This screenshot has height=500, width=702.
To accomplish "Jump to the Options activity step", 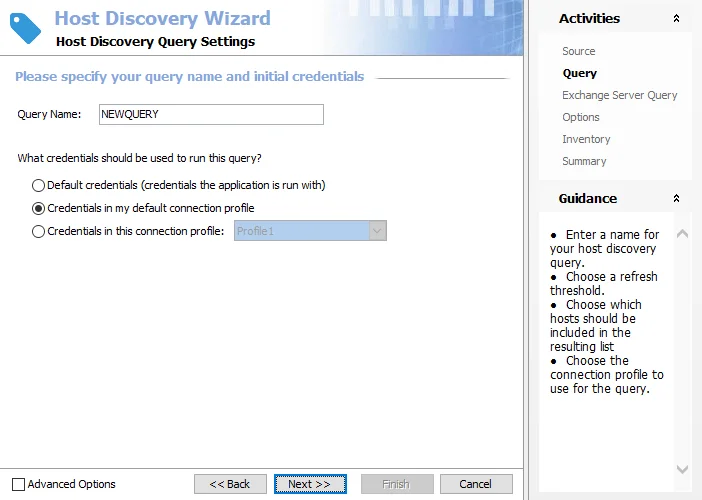I will tap(581, 117).
